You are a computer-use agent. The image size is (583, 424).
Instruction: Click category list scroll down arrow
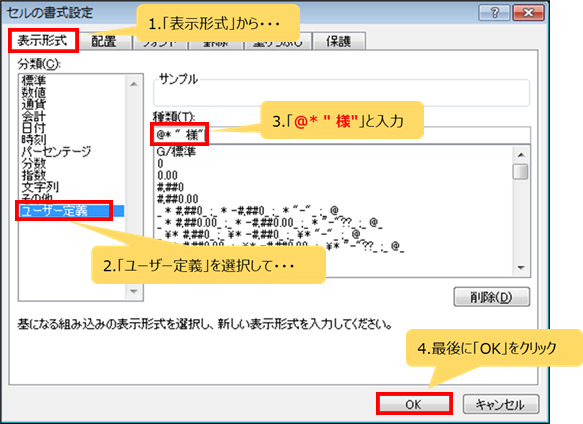pyautogui.click(x=134, y=291)
